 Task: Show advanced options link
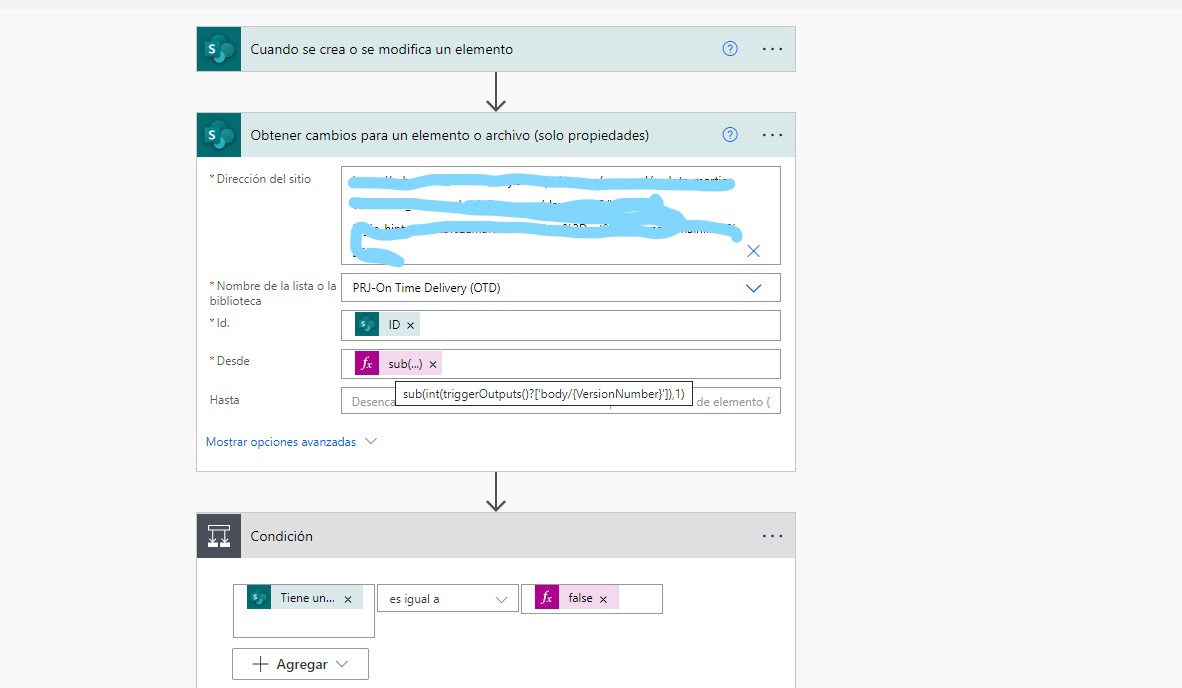[280, 442]
